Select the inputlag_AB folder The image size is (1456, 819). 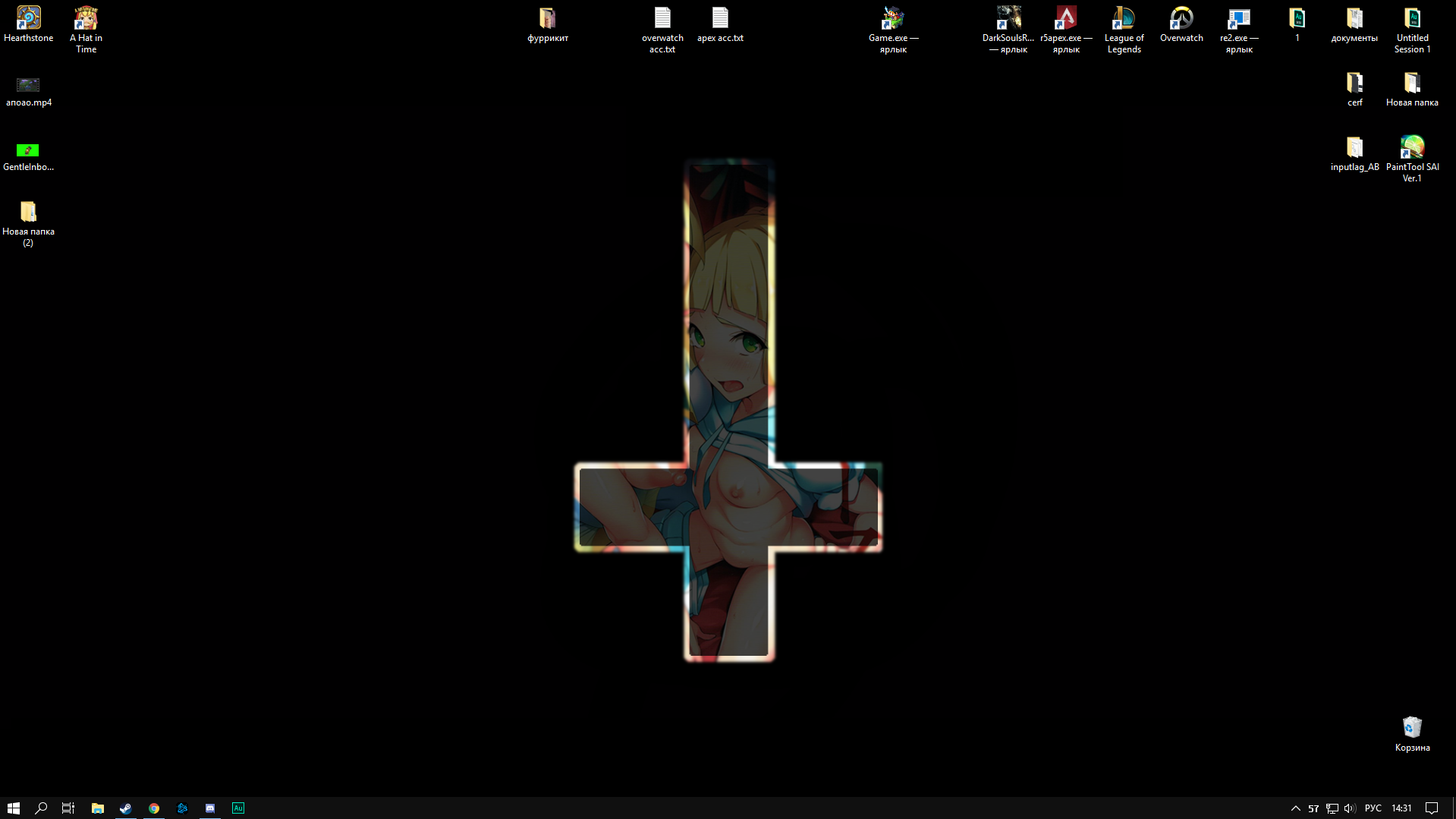pyautogui.click(x=1354, y=154)
